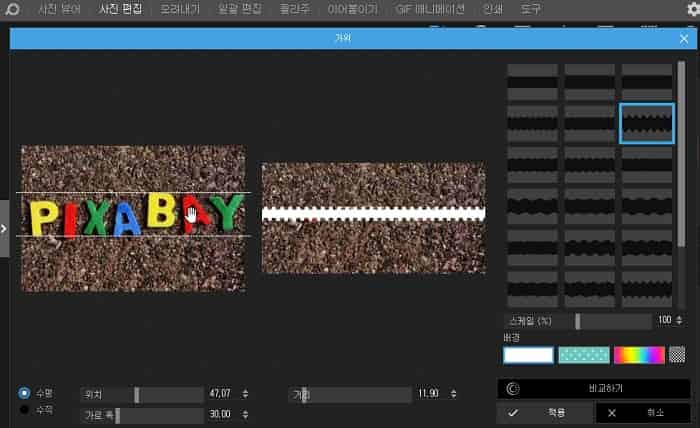Choose the teal polka-dot pattern swatch
Screen dimensions: 700x428
pos(584,356)
